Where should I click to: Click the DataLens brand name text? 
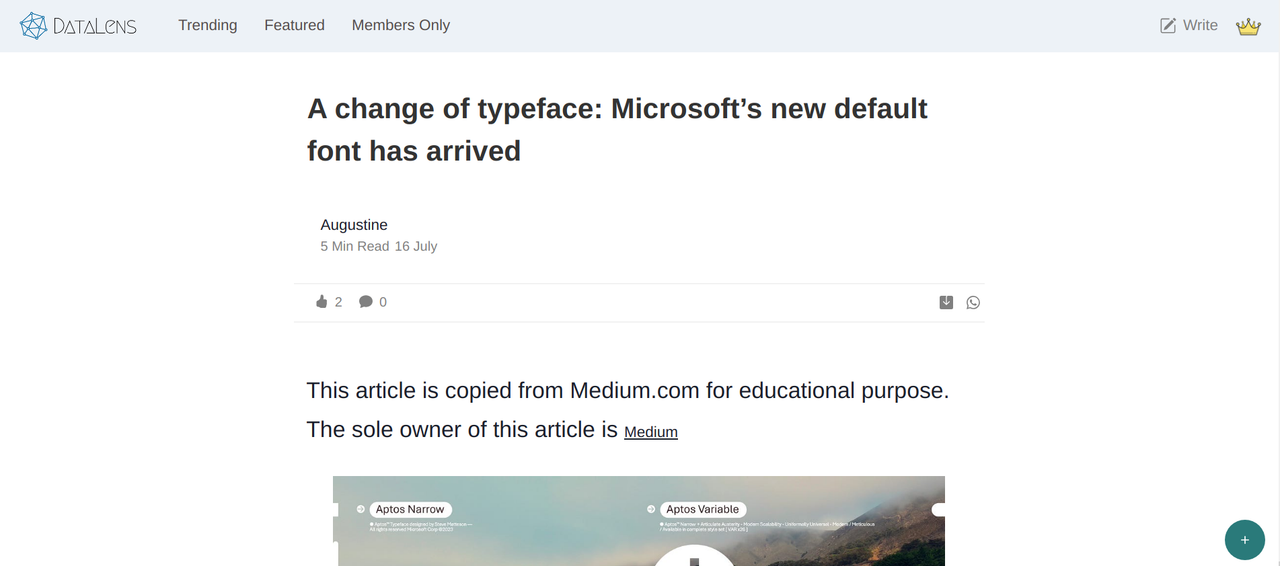click(x=95, y=27)
